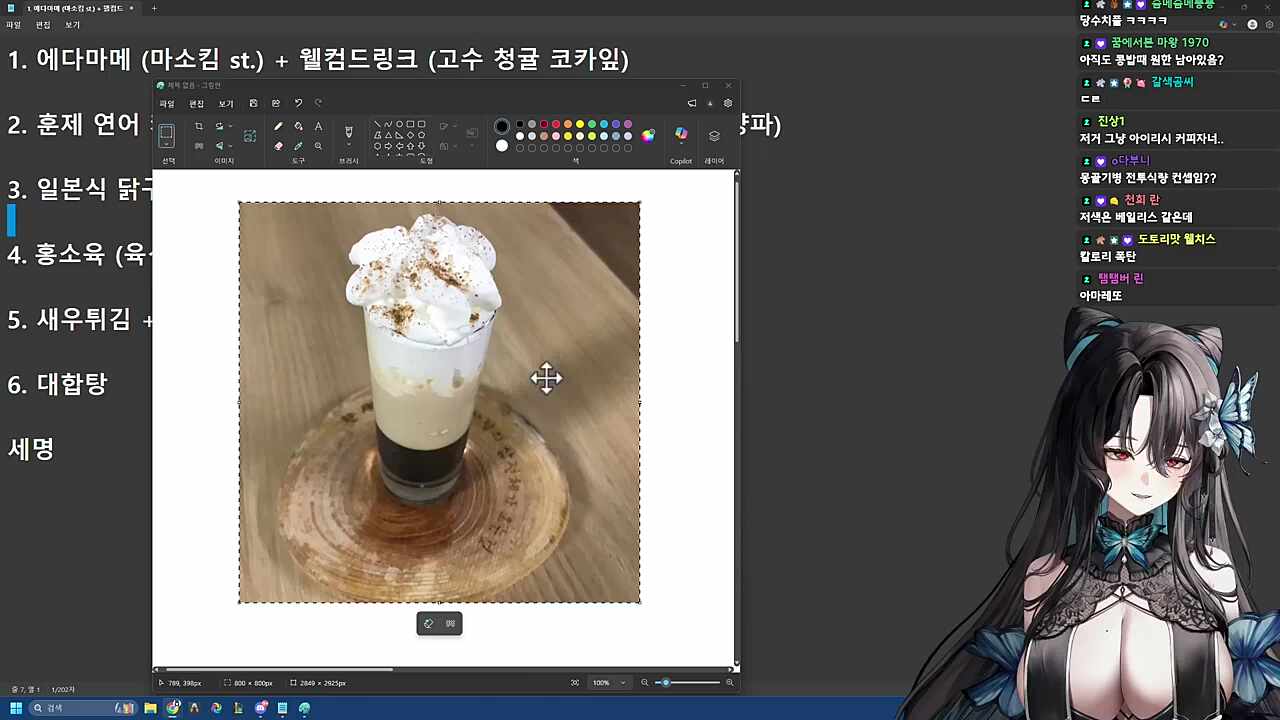Viewport: 1280px width, 720px height.
Task: Select secondary Color 2 white circle
Action: click(x=502, y=146)
